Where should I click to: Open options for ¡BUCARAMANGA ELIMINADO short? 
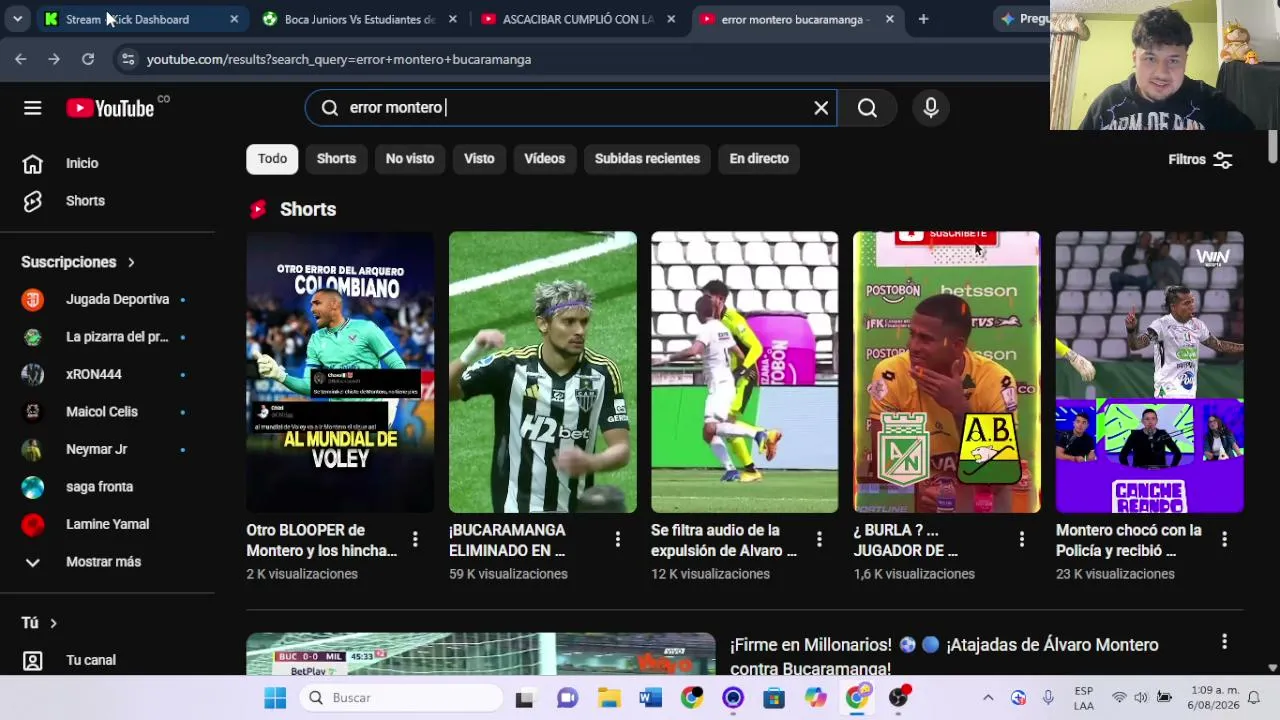617,540
